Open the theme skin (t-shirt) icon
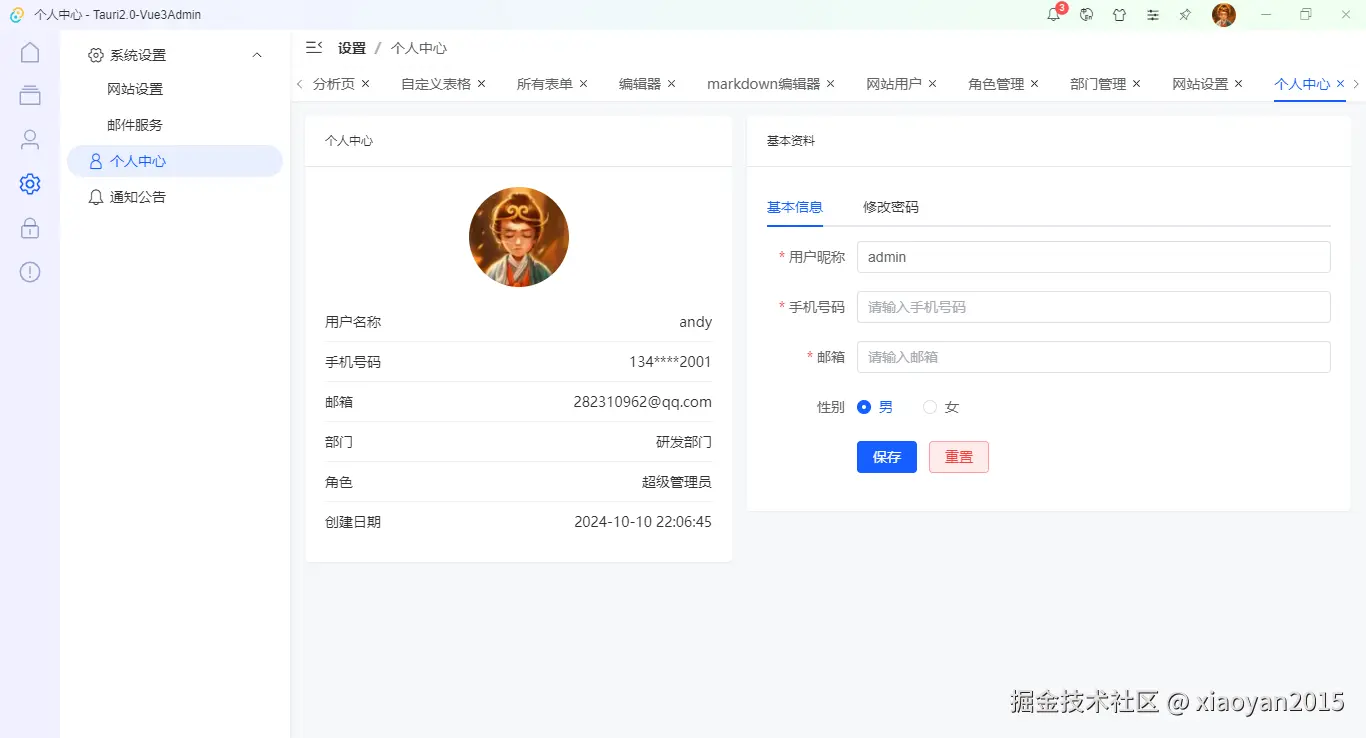This screenshot has height=738, width=1366. point(1119,15)
